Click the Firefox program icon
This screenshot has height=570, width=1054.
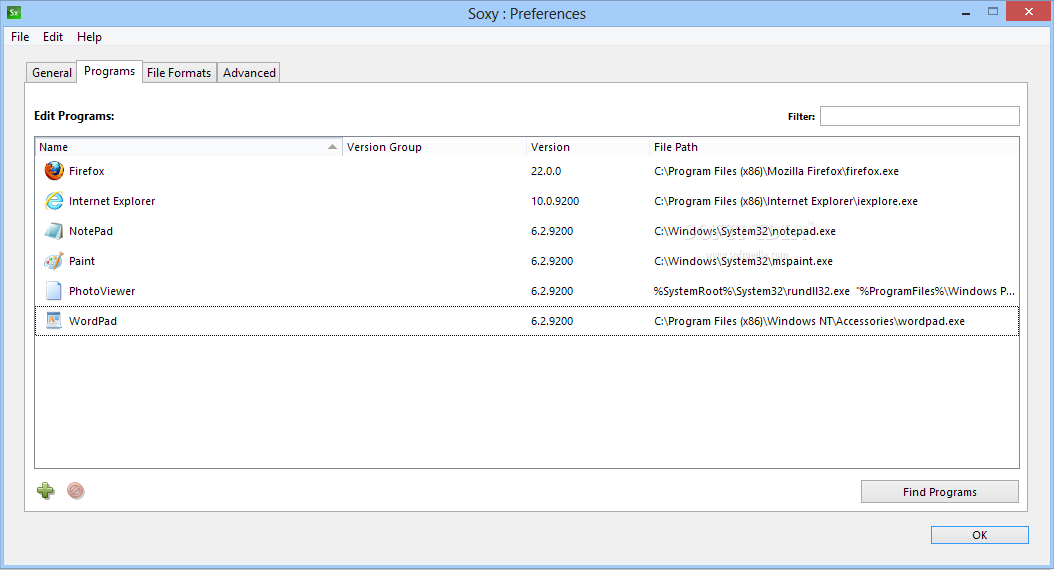54,171
